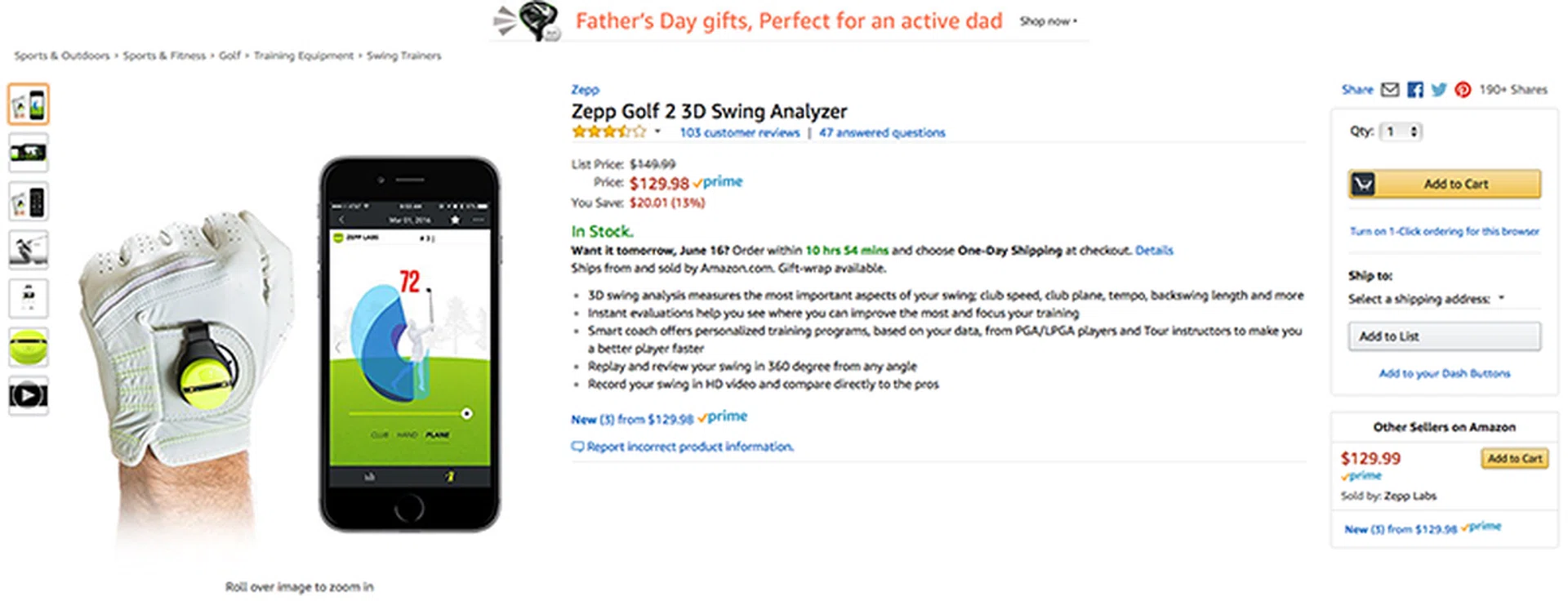Viewport: 1568px width, 601px height.
Task: Add Zepp Labs seller offer to cart
Action: [x=1514, y=459]
